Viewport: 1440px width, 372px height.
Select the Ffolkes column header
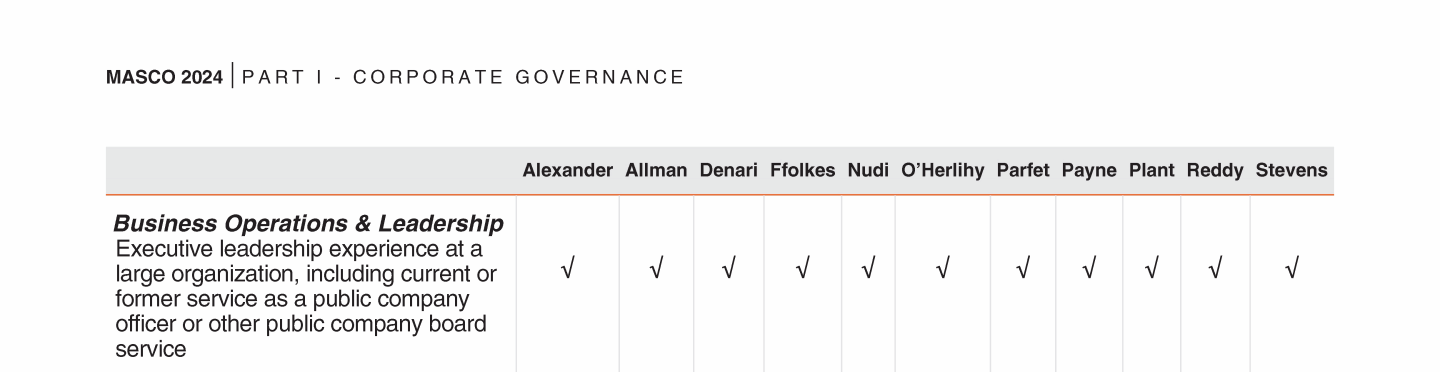pos(803,171)
